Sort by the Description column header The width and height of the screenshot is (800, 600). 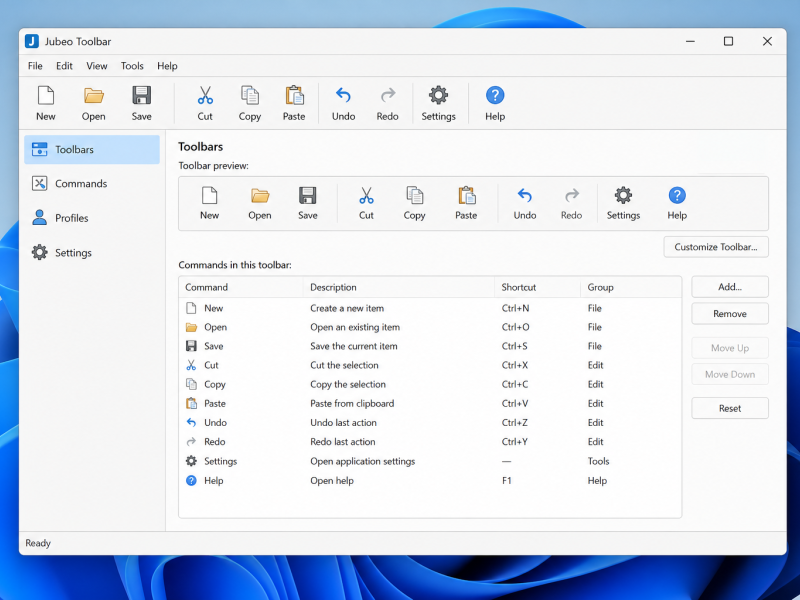tap(398, 287)
